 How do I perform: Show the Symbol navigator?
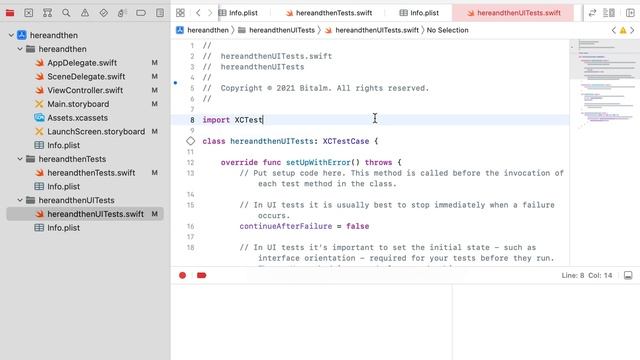click(47, 13)
